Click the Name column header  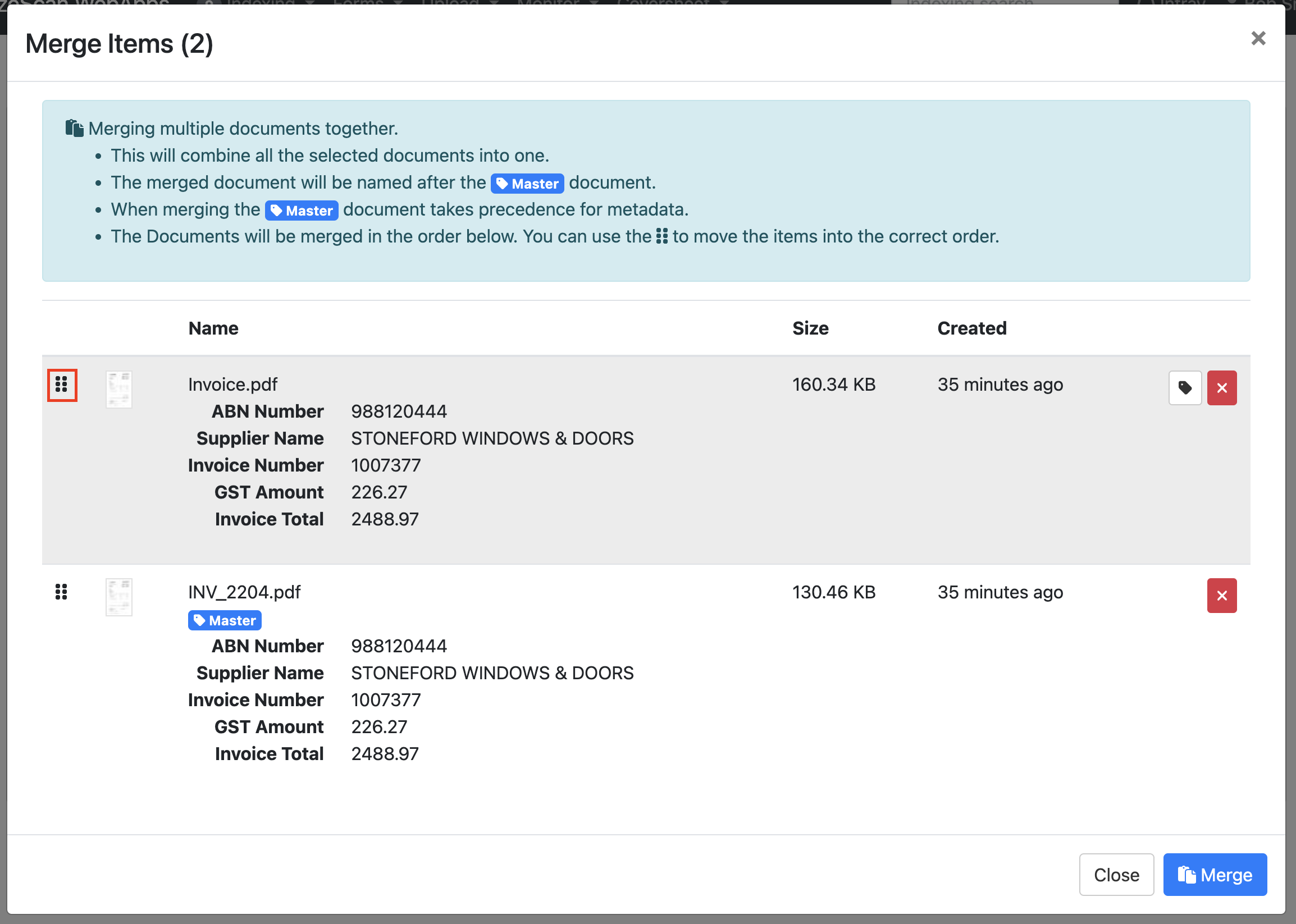coord(213,328)
